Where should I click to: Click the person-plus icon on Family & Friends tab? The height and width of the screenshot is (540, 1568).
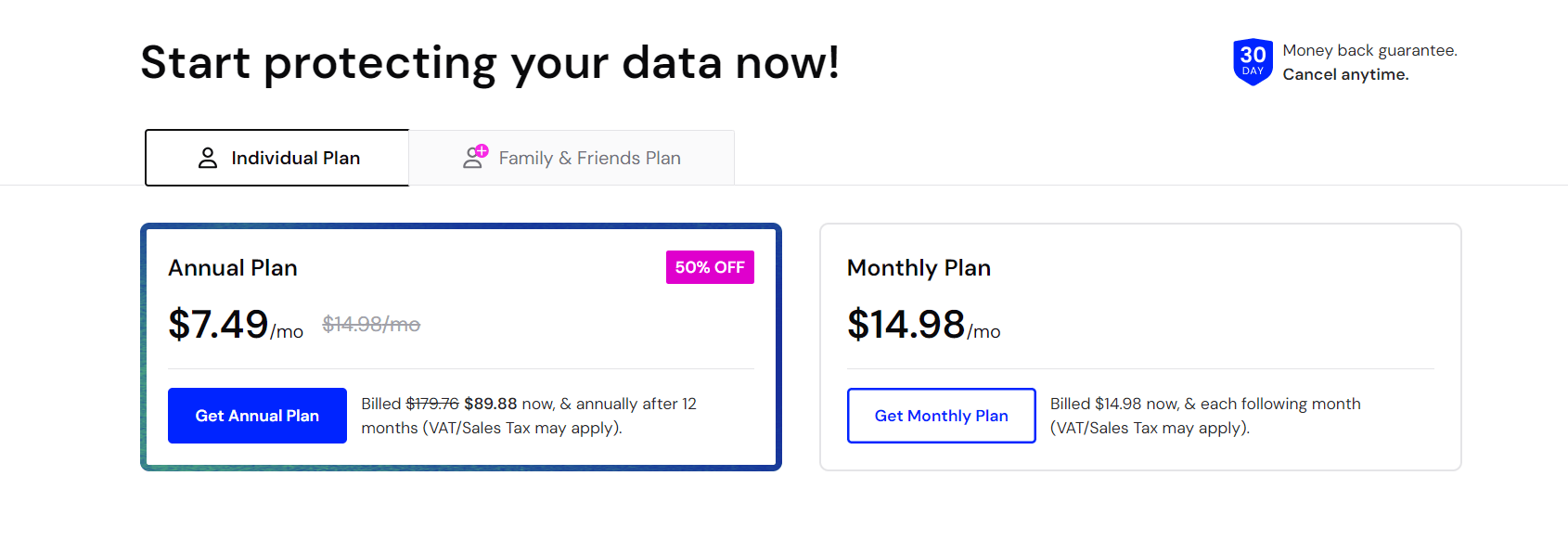(475, 157)
